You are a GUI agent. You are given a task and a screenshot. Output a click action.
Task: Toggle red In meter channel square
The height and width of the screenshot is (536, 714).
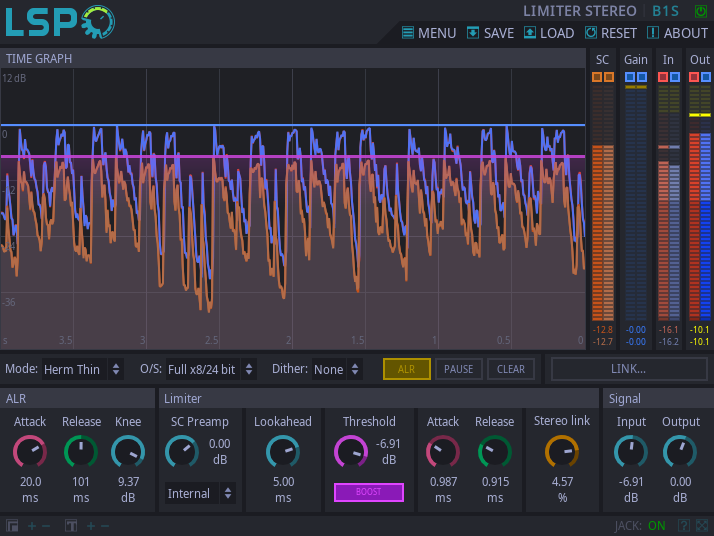663,77
